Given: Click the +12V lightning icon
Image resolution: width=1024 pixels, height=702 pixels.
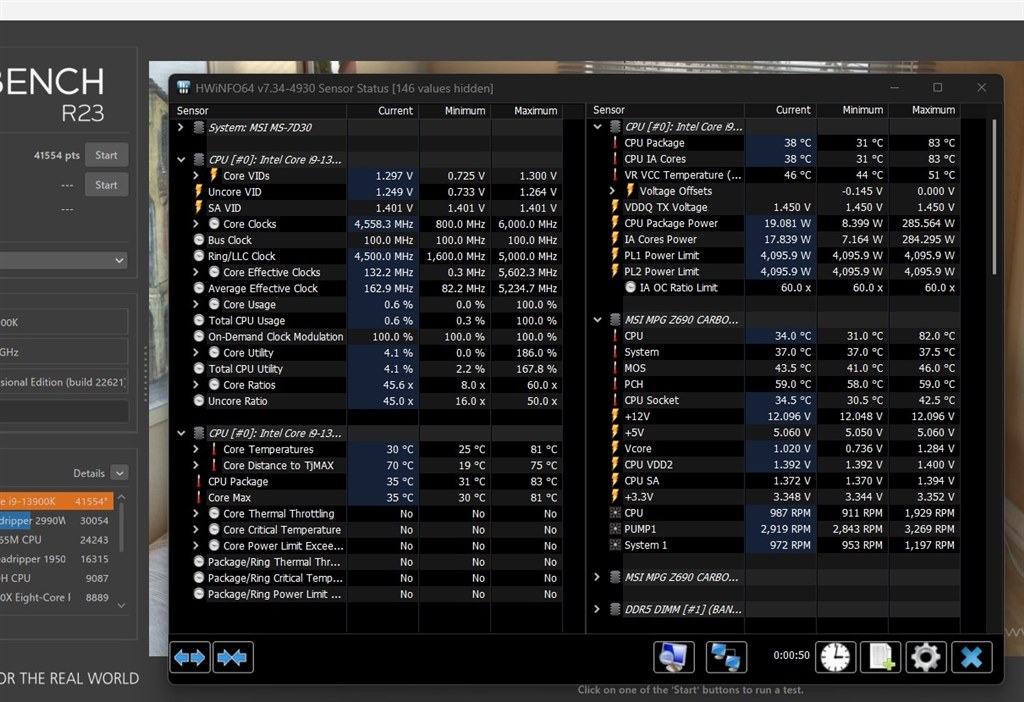Looking at the screenshot, I should click(615, 416).
